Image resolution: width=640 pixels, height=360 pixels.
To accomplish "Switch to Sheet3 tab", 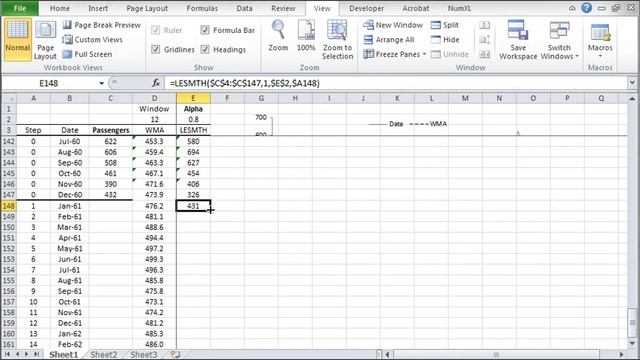I will coord(144,354).
